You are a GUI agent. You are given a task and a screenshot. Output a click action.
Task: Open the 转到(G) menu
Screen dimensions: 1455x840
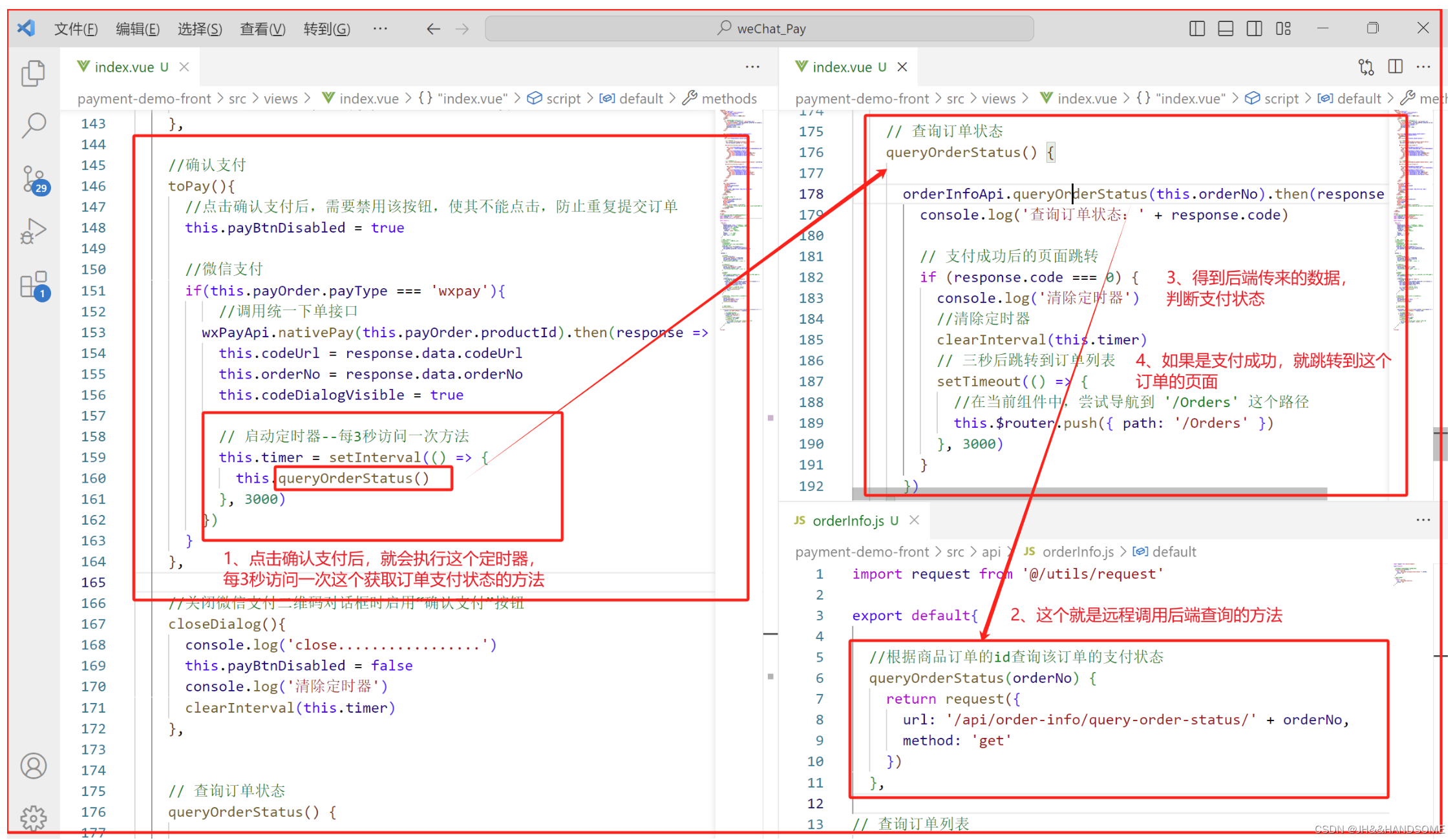click(x=326, y=29)
